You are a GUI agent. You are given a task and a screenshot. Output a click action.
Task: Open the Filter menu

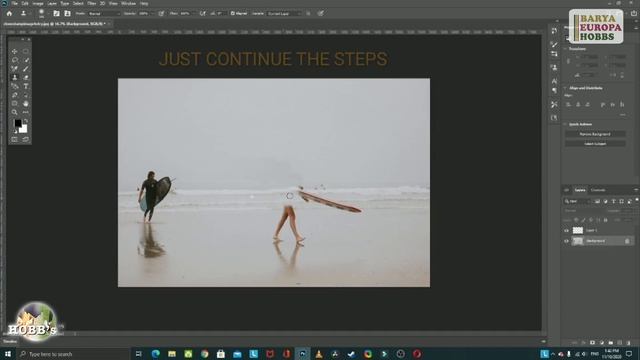91,3
